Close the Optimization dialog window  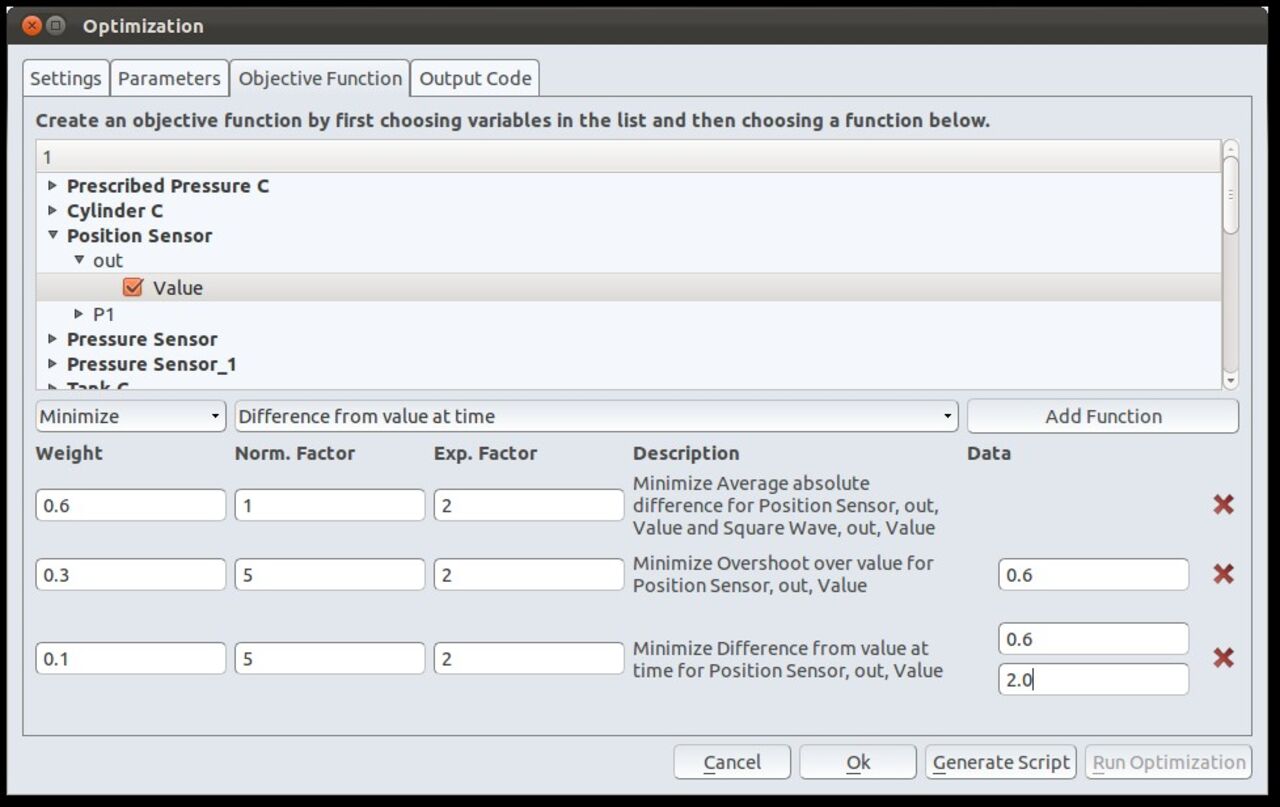(32, 26)
